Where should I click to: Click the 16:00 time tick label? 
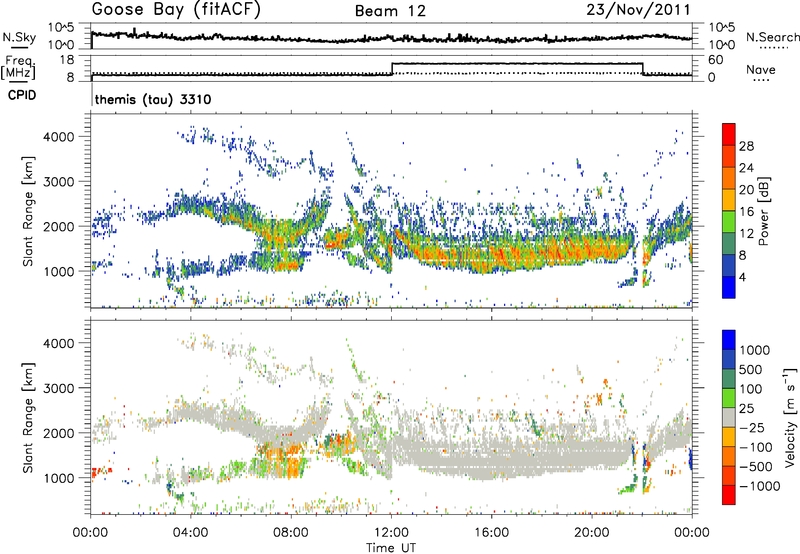[x=491, y=533]
